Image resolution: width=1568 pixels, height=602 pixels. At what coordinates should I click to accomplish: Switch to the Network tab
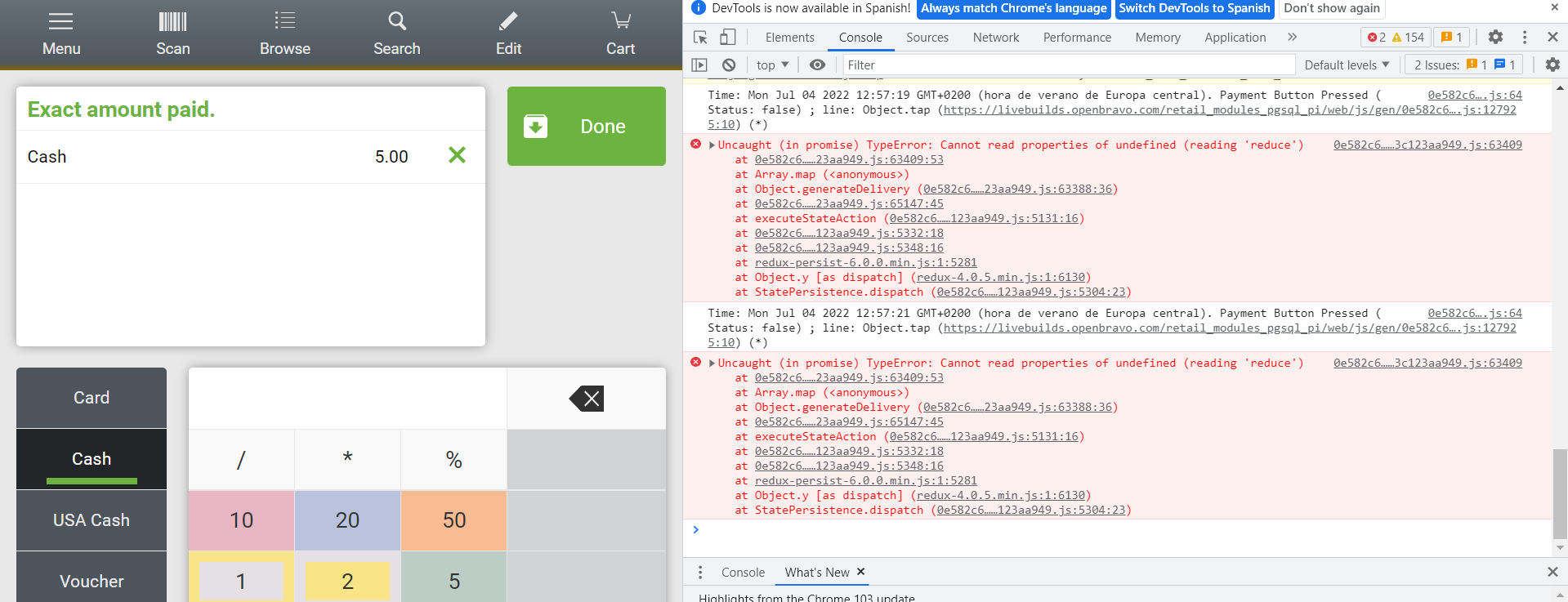[x=995, y=38]
